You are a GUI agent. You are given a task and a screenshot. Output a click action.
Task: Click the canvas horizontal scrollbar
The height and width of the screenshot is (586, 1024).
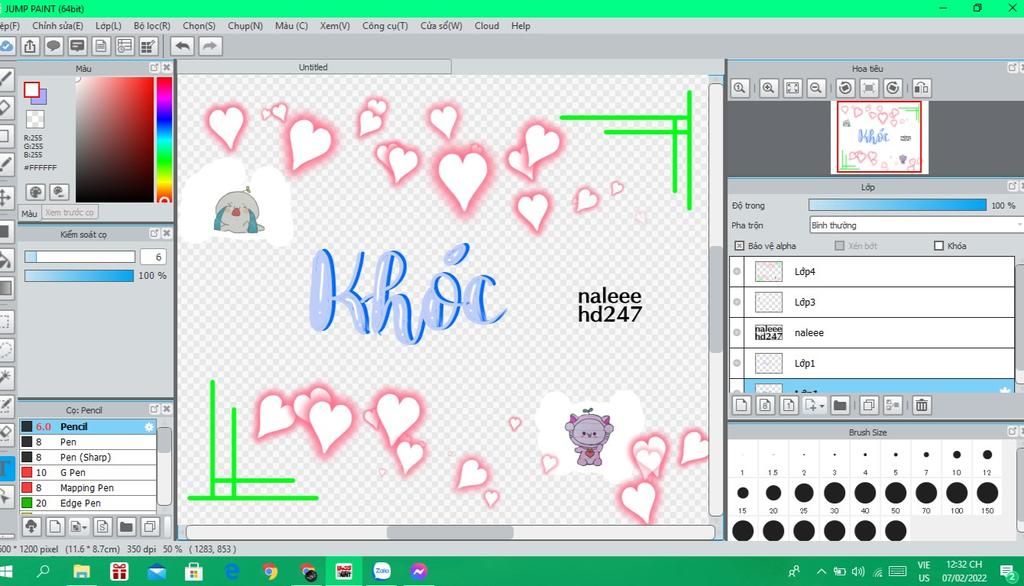[x=450, y=532]
